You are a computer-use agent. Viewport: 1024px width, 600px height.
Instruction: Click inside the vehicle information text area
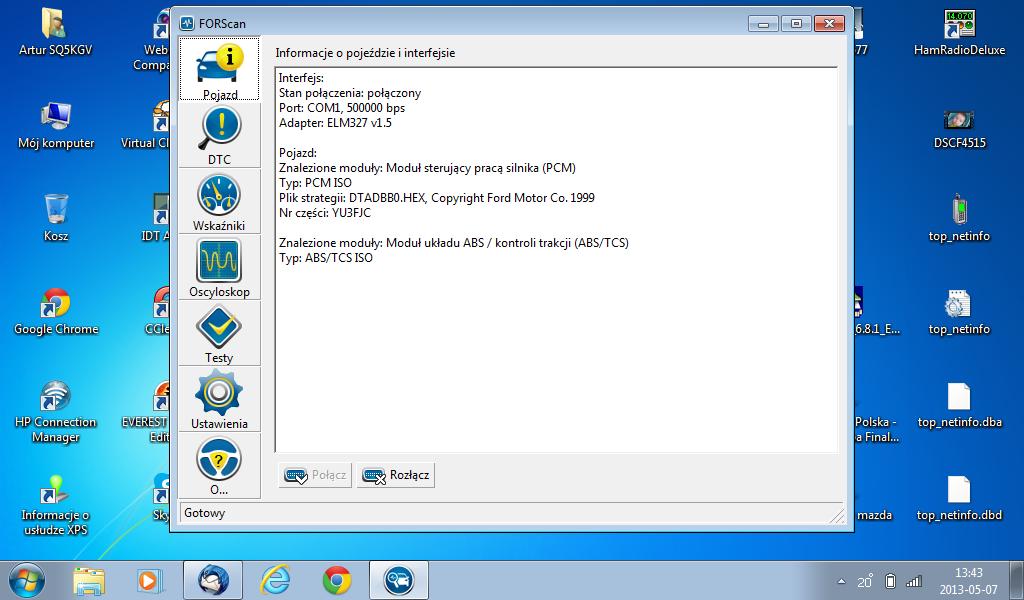click(555, 350)
